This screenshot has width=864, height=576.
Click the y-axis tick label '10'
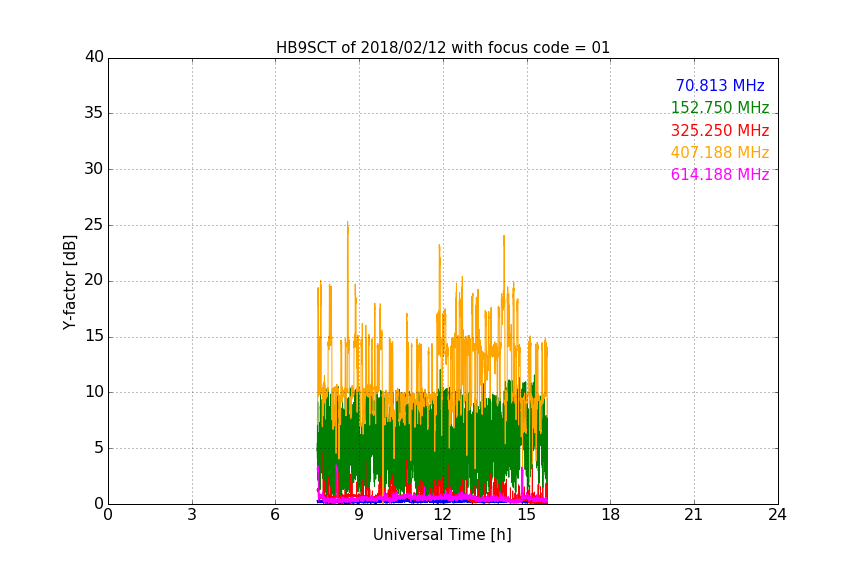[94, 392]
